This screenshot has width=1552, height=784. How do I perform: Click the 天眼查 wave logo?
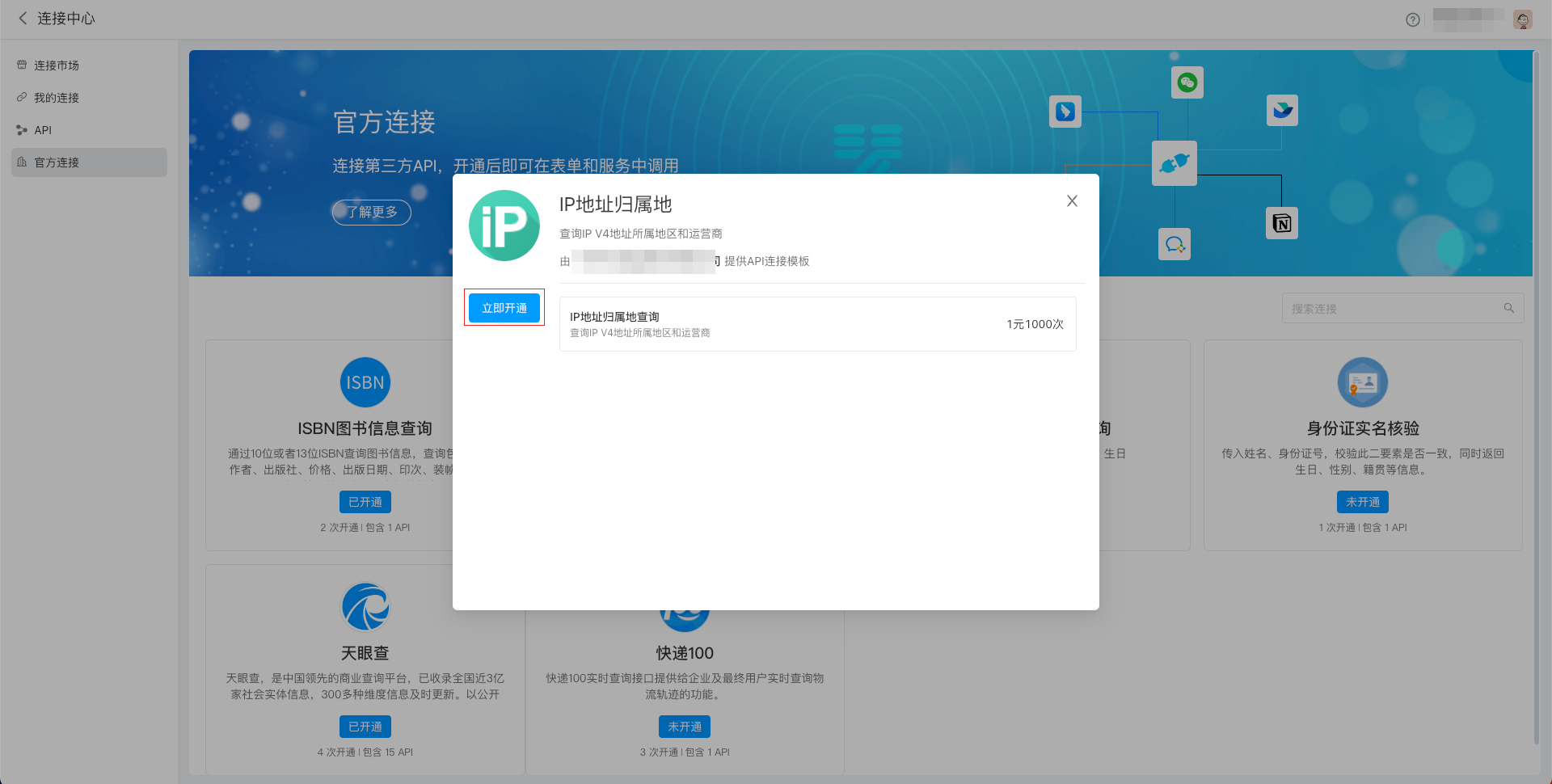(365, 606)
